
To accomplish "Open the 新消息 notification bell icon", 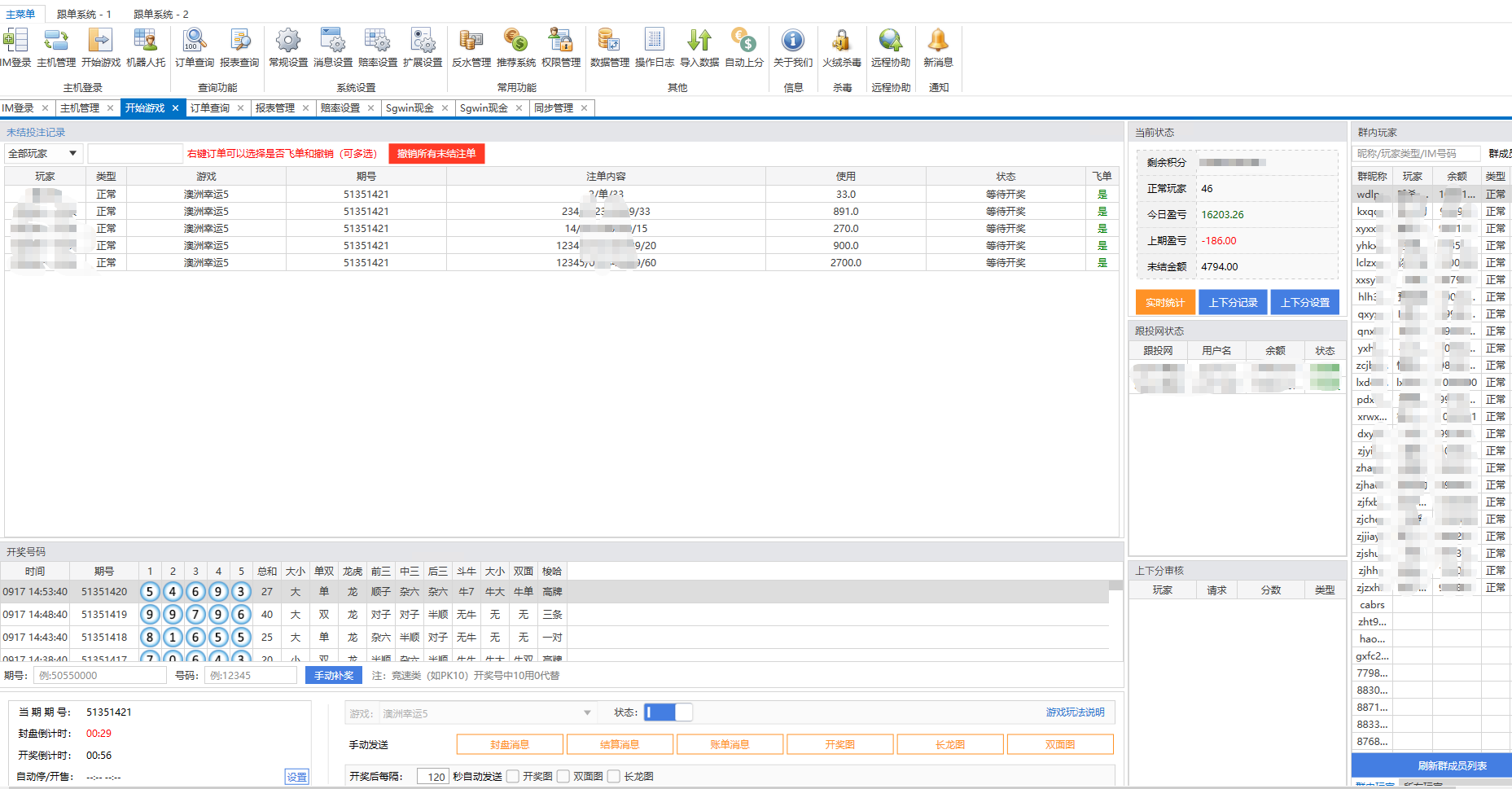I will tap(938, 47).
